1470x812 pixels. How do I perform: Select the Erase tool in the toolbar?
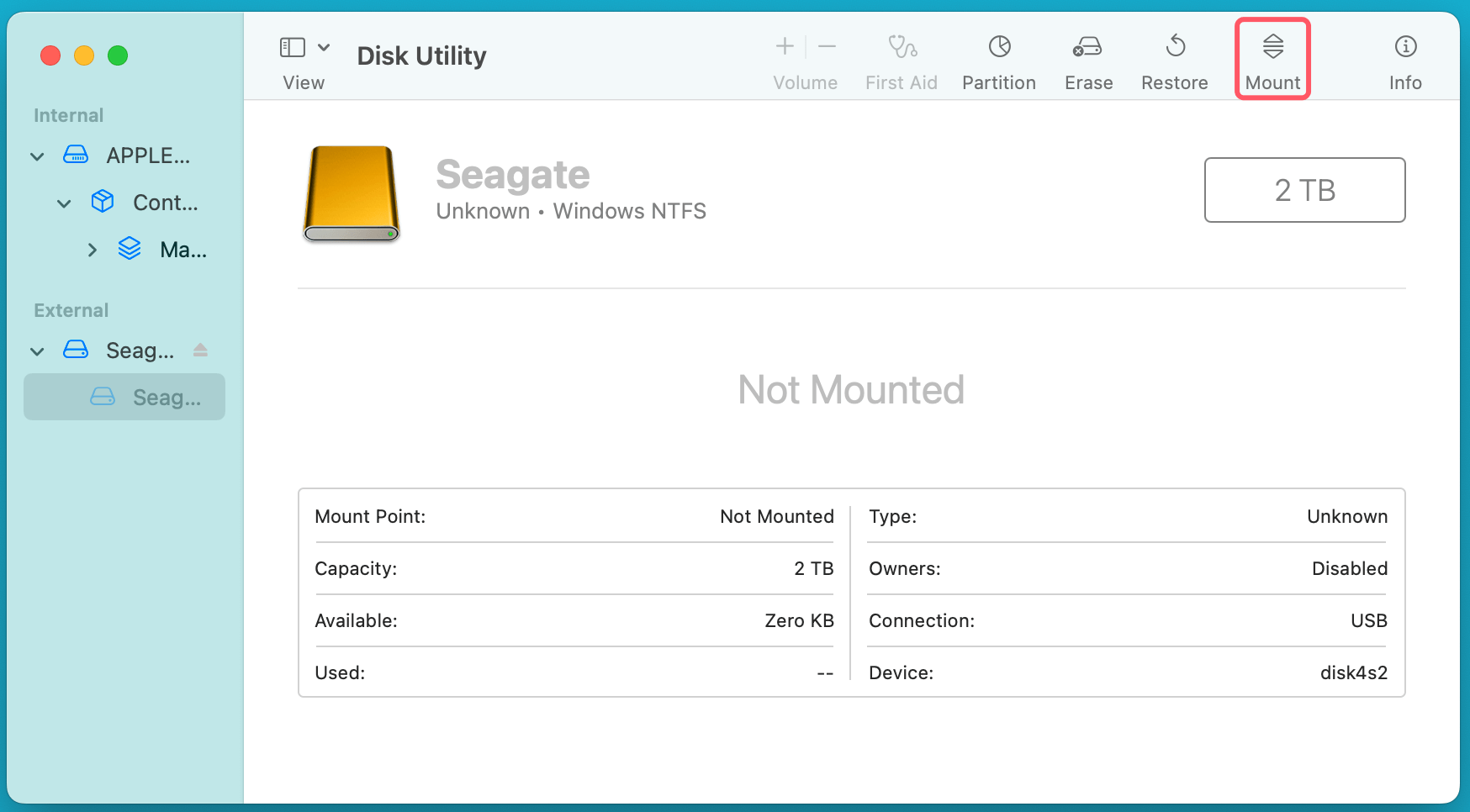[x=1087, y=59]
